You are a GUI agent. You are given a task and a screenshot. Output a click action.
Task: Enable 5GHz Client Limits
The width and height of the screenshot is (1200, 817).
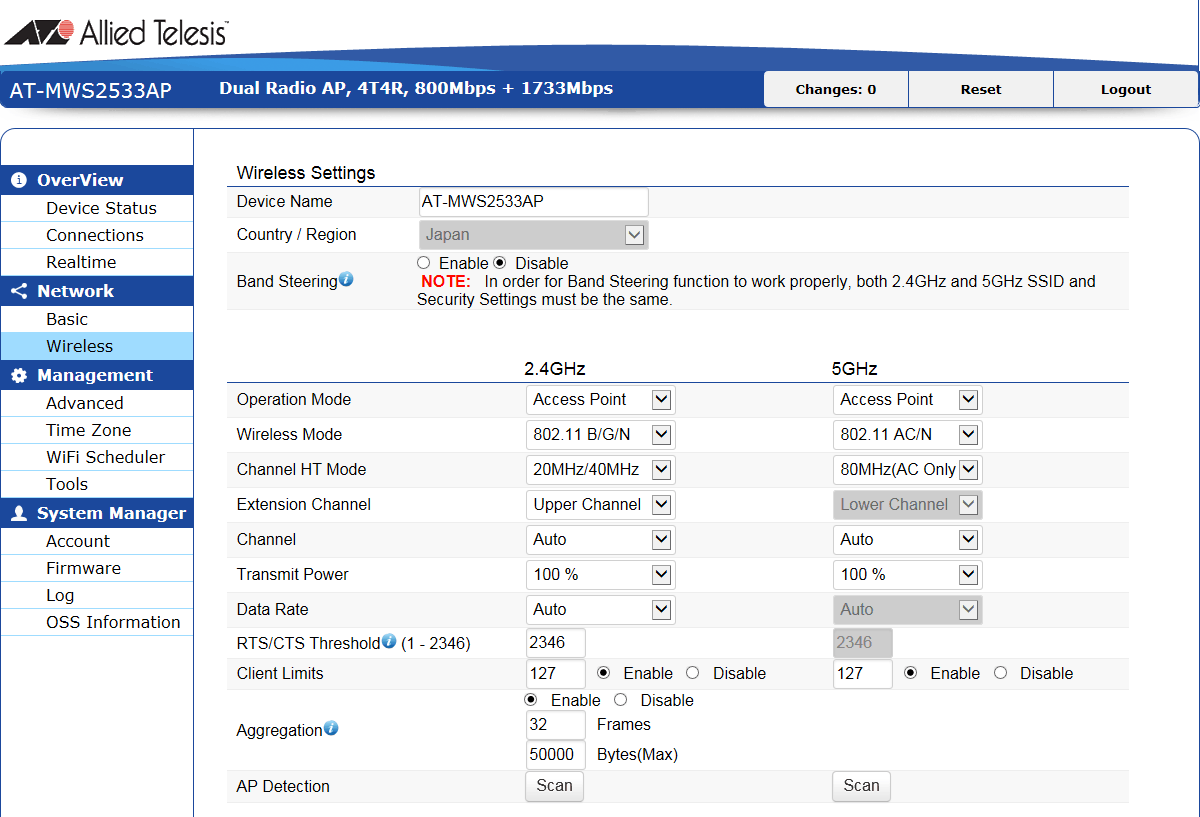pyautogui.click(x=911, y=673)
